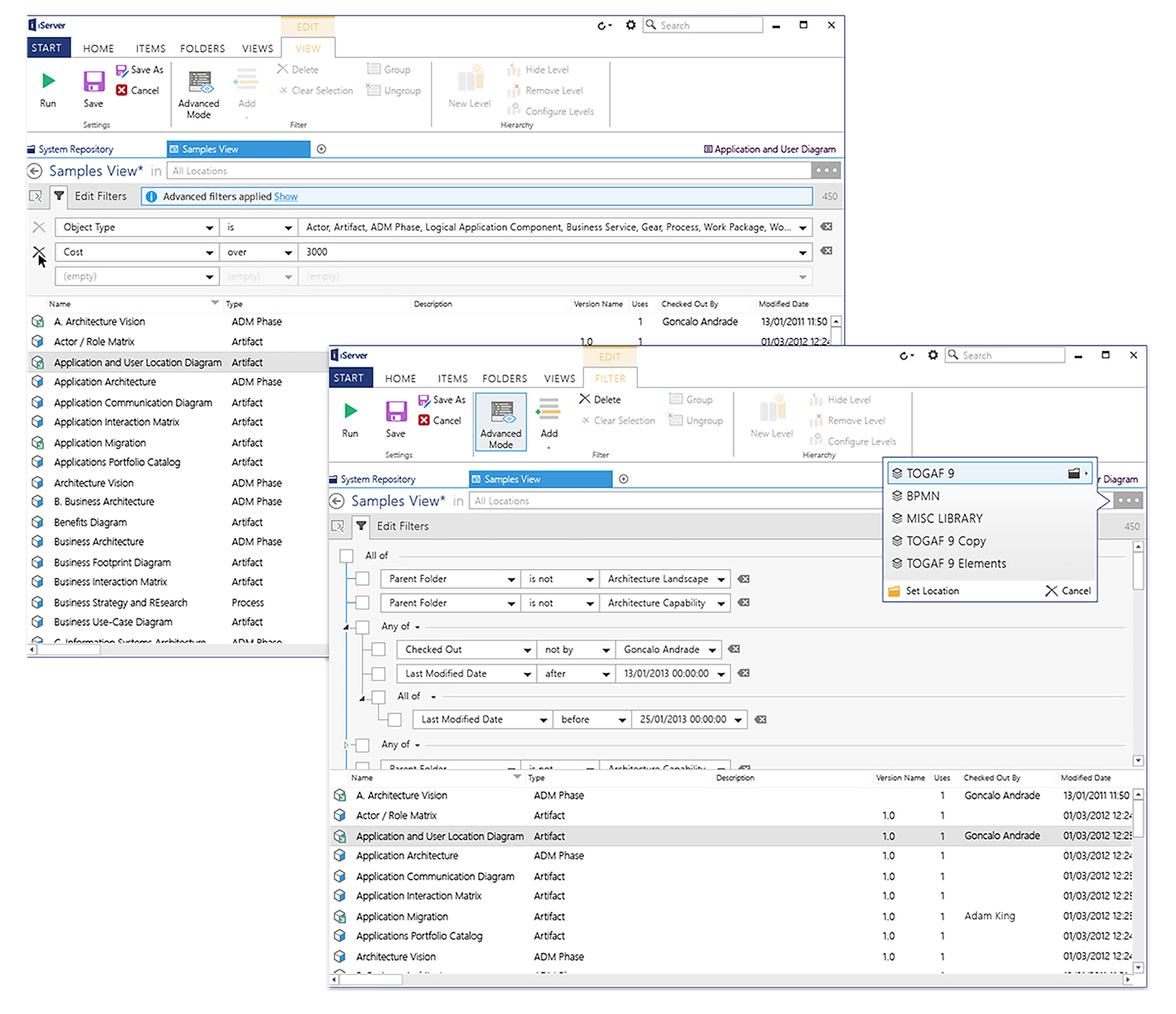Click Save As in back window ribbon
This screenshot has height=1014, width=1176.
139,70
